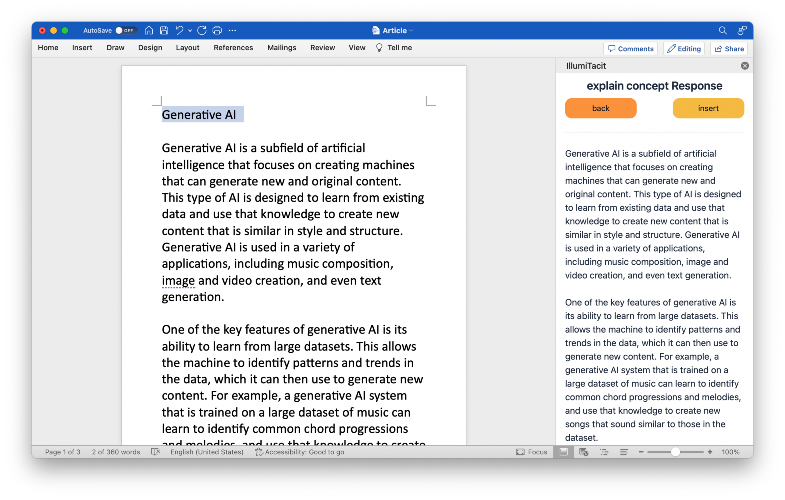The width and height of the screenshot is (785, 500).
Task: Click the zoom slider handle
Action: coord(675,452)
